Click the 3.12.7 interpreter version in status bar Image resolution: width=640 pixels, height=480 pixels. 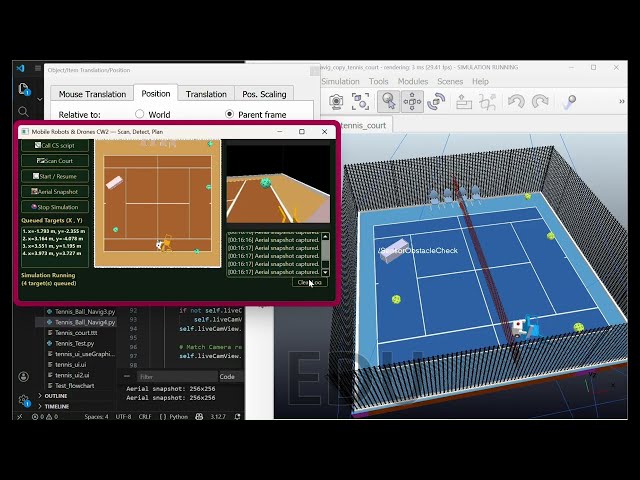[218, 417]
